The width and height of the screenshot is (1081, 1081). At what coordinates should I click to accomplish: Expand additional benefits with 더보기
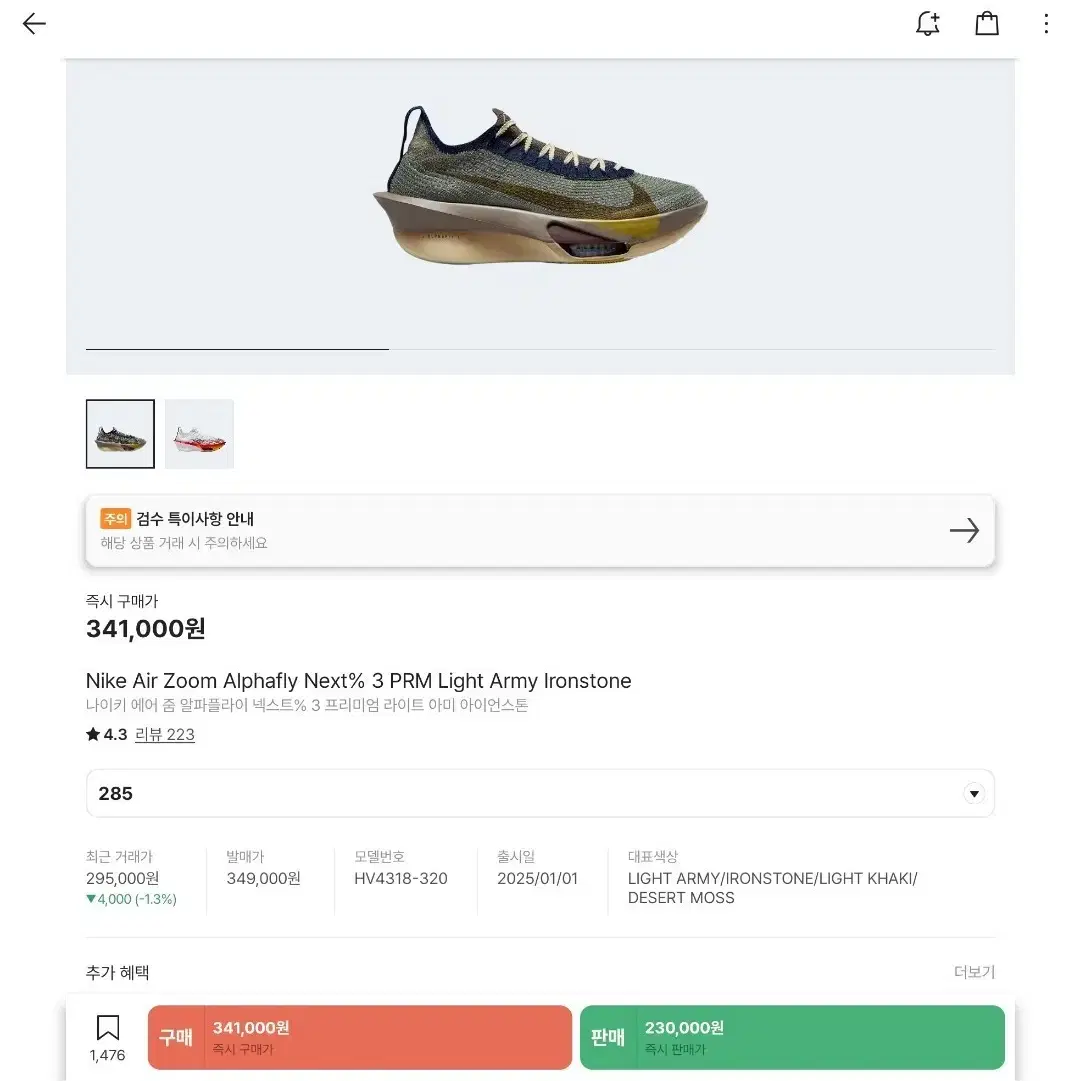[x=974, y=972]
